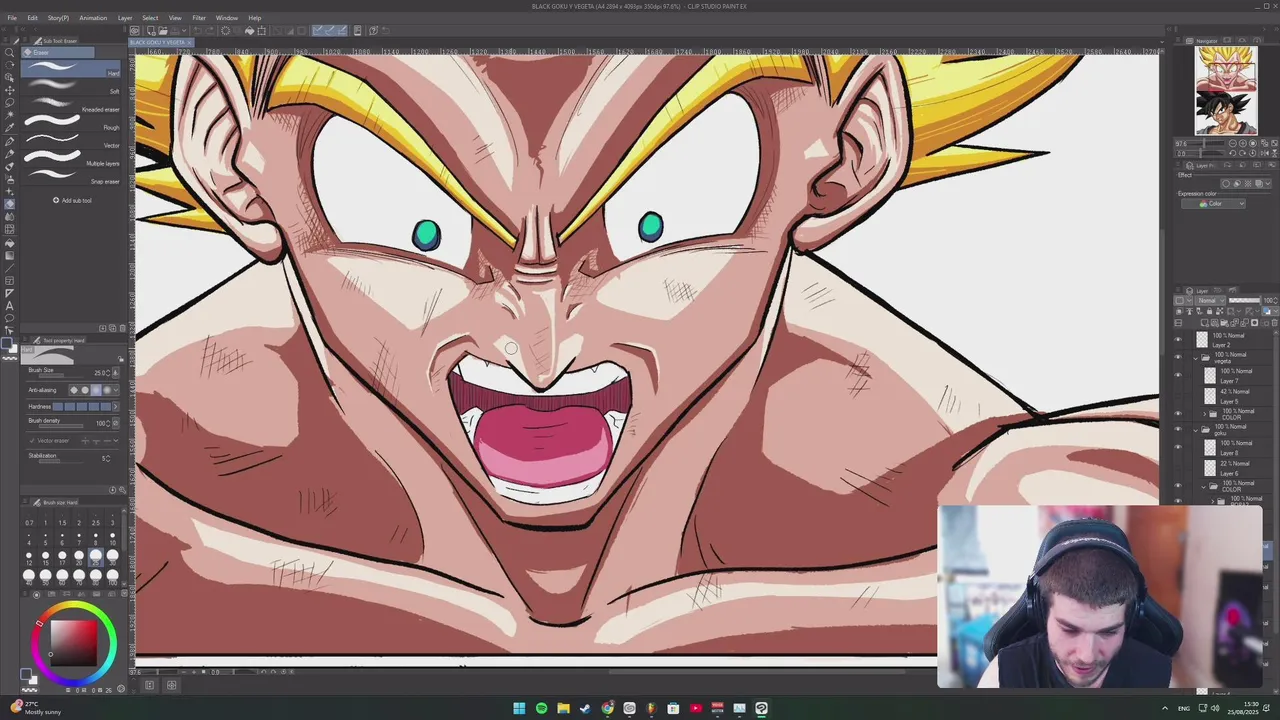Click the Brush density slider
Screen dimensions: 1280x720
click(x=60, y=426)
